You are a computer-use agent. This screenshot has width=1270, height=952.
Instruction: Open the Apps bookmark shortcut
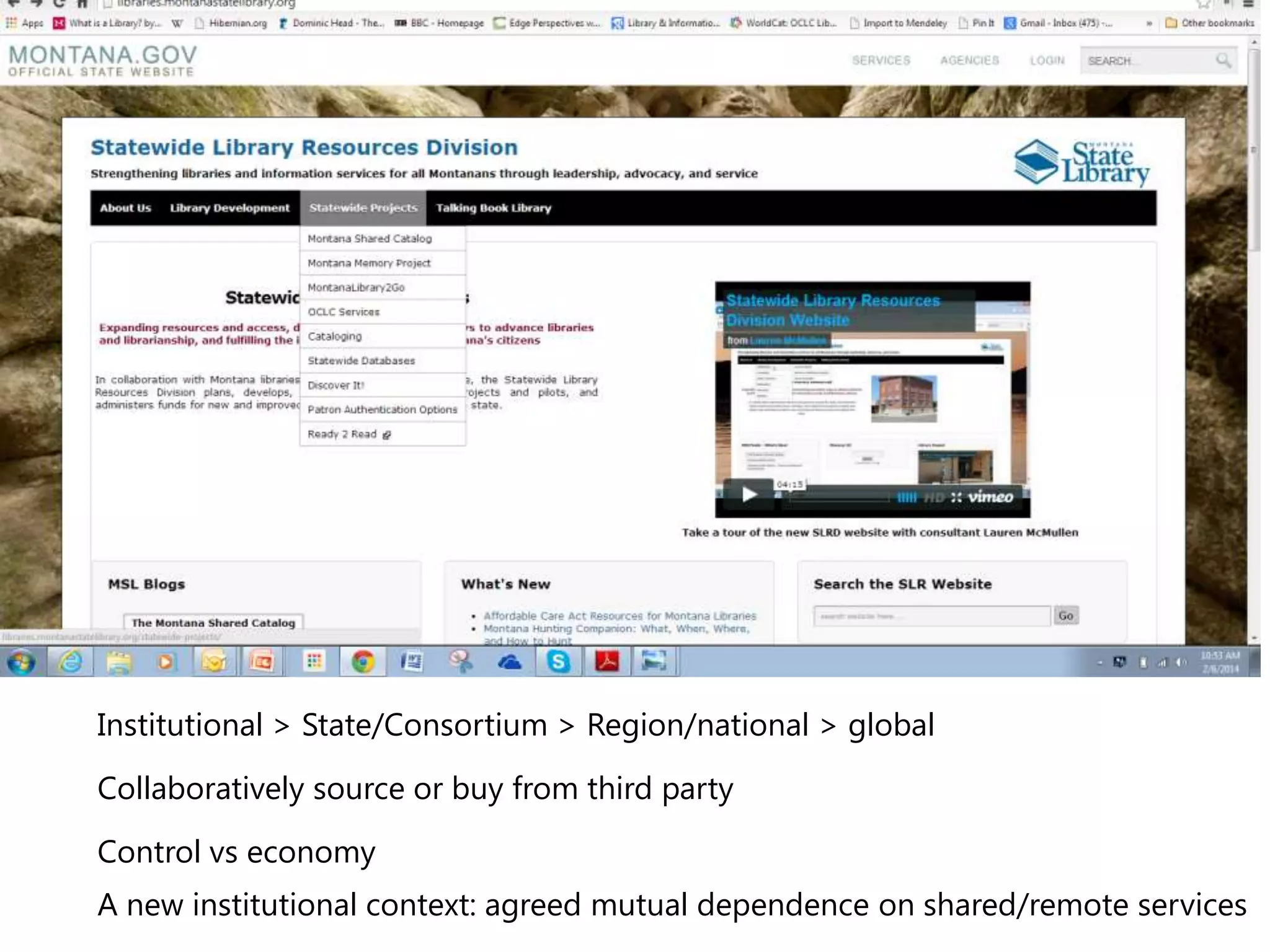25,24
